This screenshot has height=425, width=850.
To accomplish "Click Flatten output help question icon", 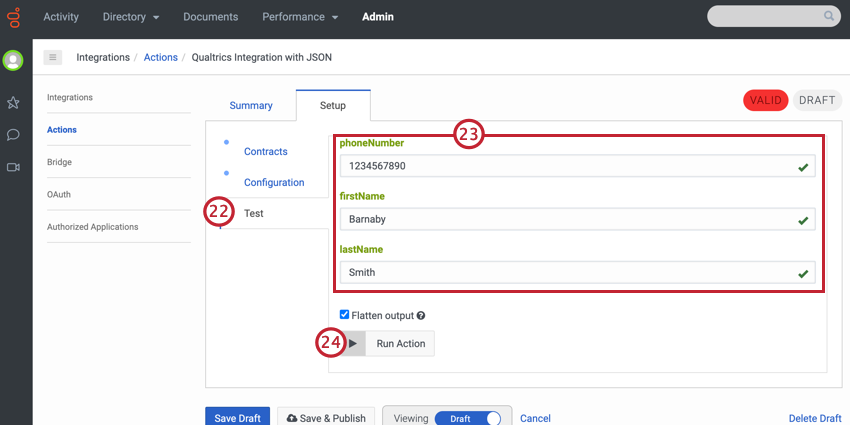I will pos(421,315).
